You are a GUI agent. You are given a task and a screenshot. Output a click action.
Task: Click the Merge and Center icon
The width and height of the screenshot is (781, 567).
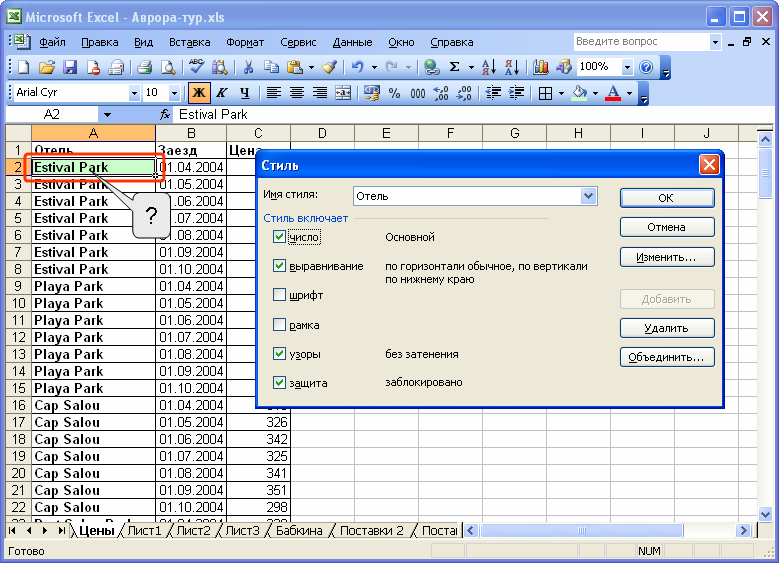pyautogui.click(x=343, y=93)
